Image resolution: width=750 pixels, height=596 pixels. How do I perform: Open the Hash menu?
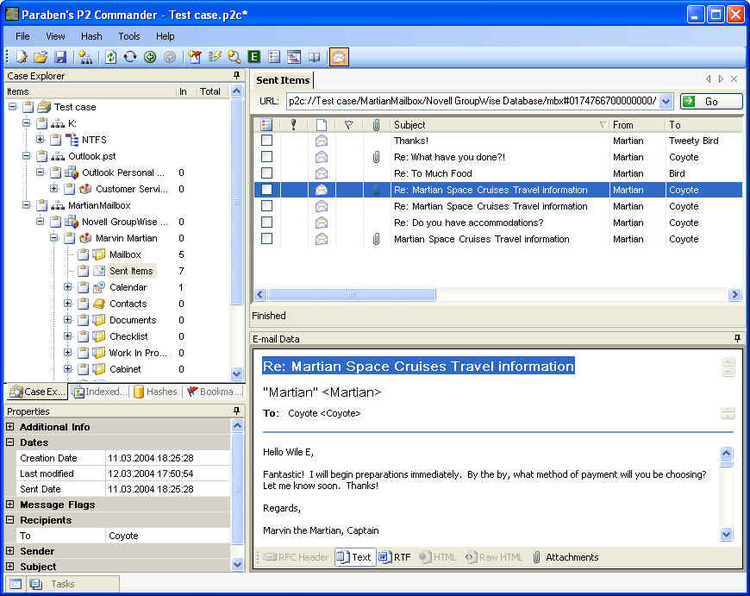tap(91, 36)
